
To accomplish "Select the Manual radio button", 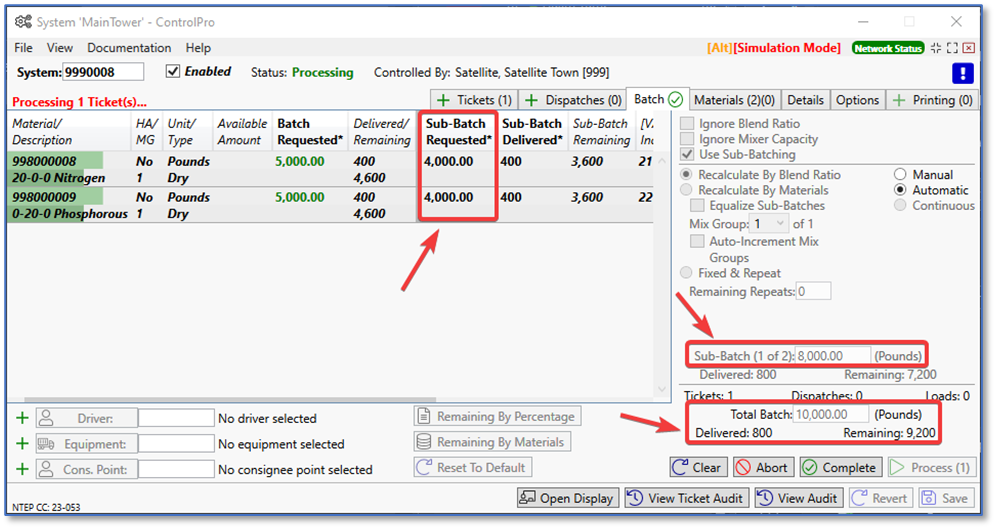I will click(x=900, y=175).
